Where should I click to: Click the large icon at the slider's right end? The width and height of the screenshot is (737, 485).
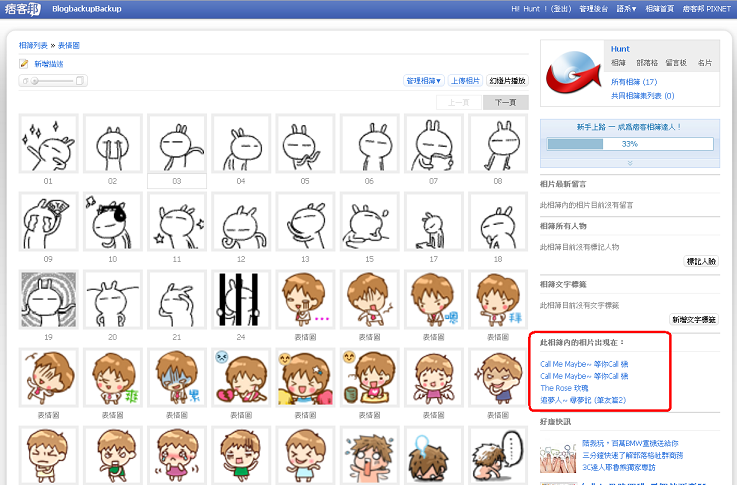(x=80, y=81)
